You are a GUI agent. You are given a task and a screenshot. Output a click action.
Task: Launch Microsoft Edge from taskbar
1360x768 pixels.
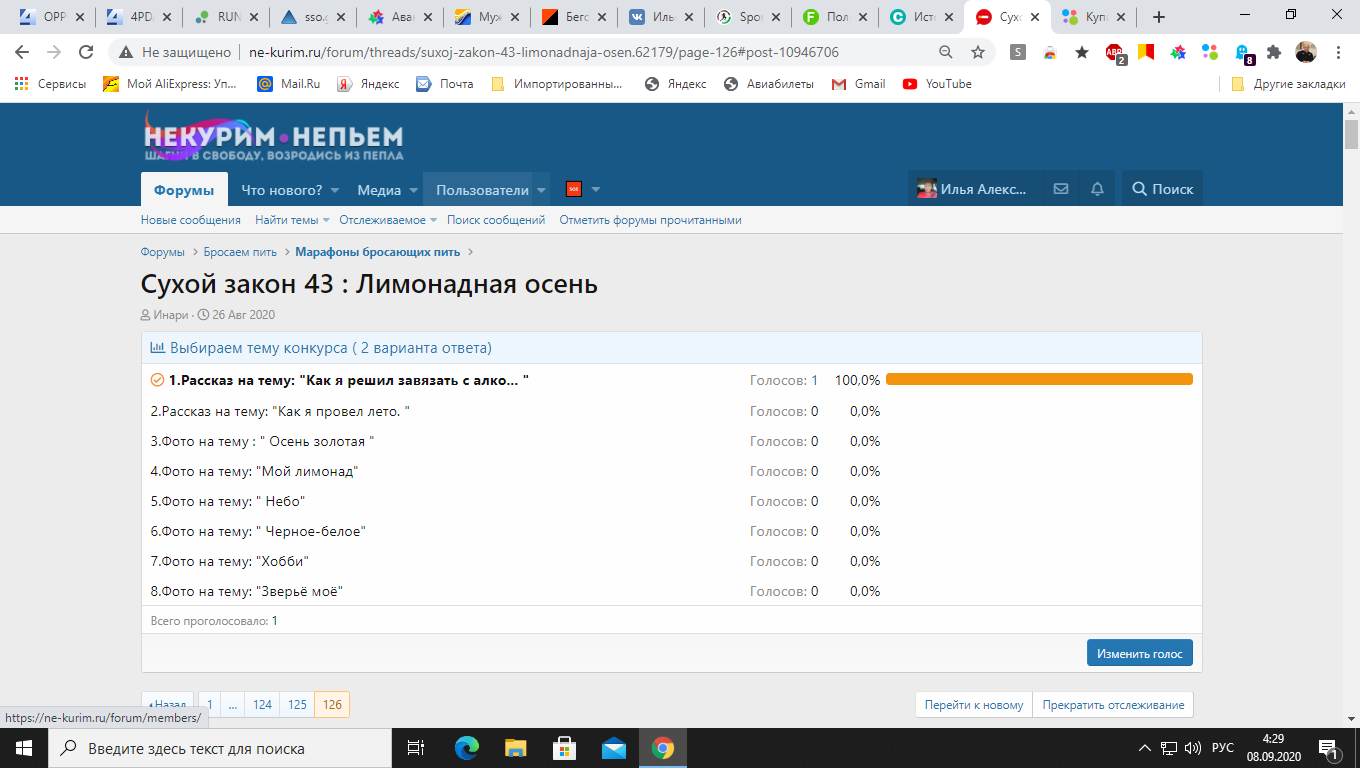click(467, 748)
